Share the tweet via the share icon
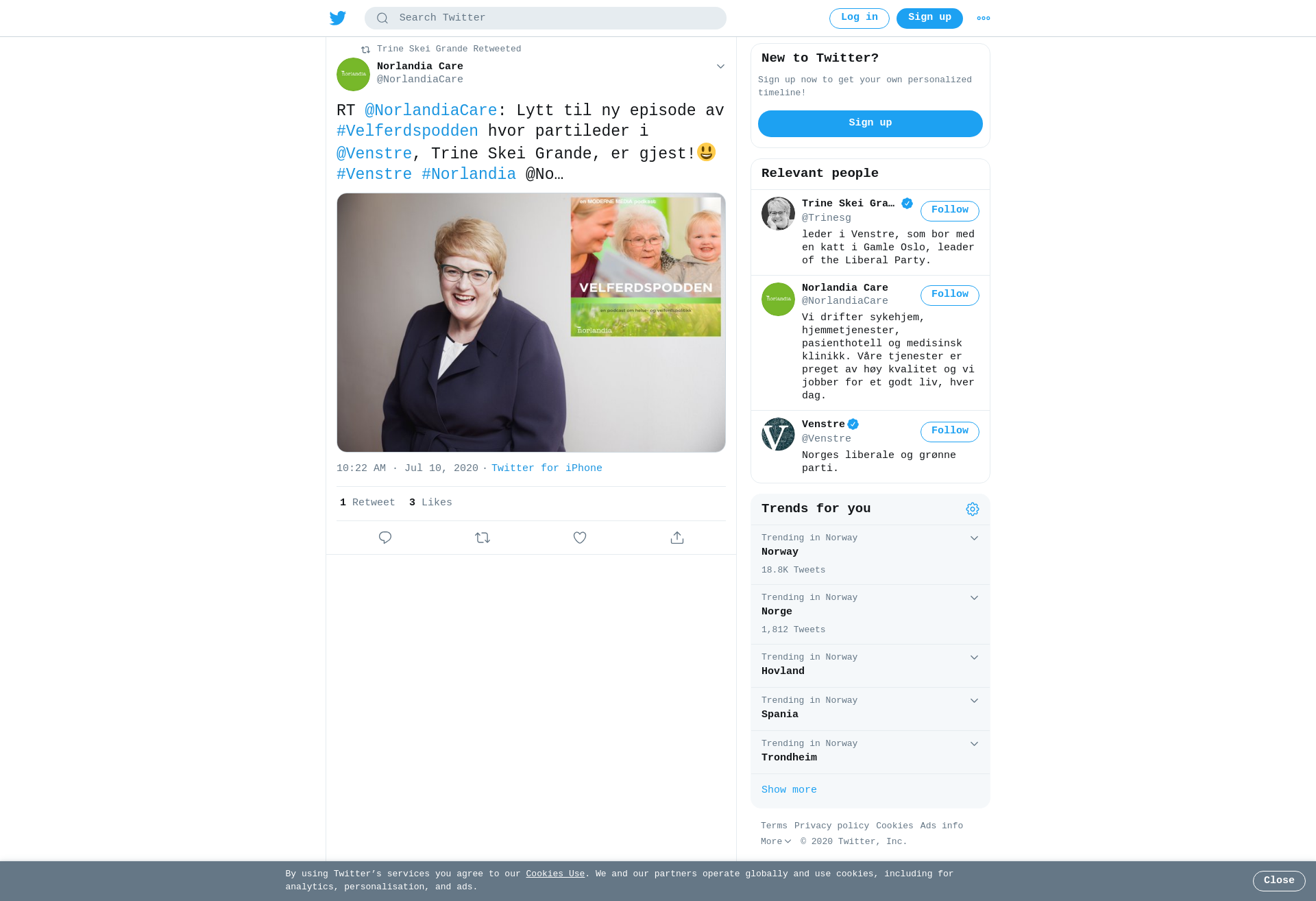1316x901 pixels. click(677, 538)
